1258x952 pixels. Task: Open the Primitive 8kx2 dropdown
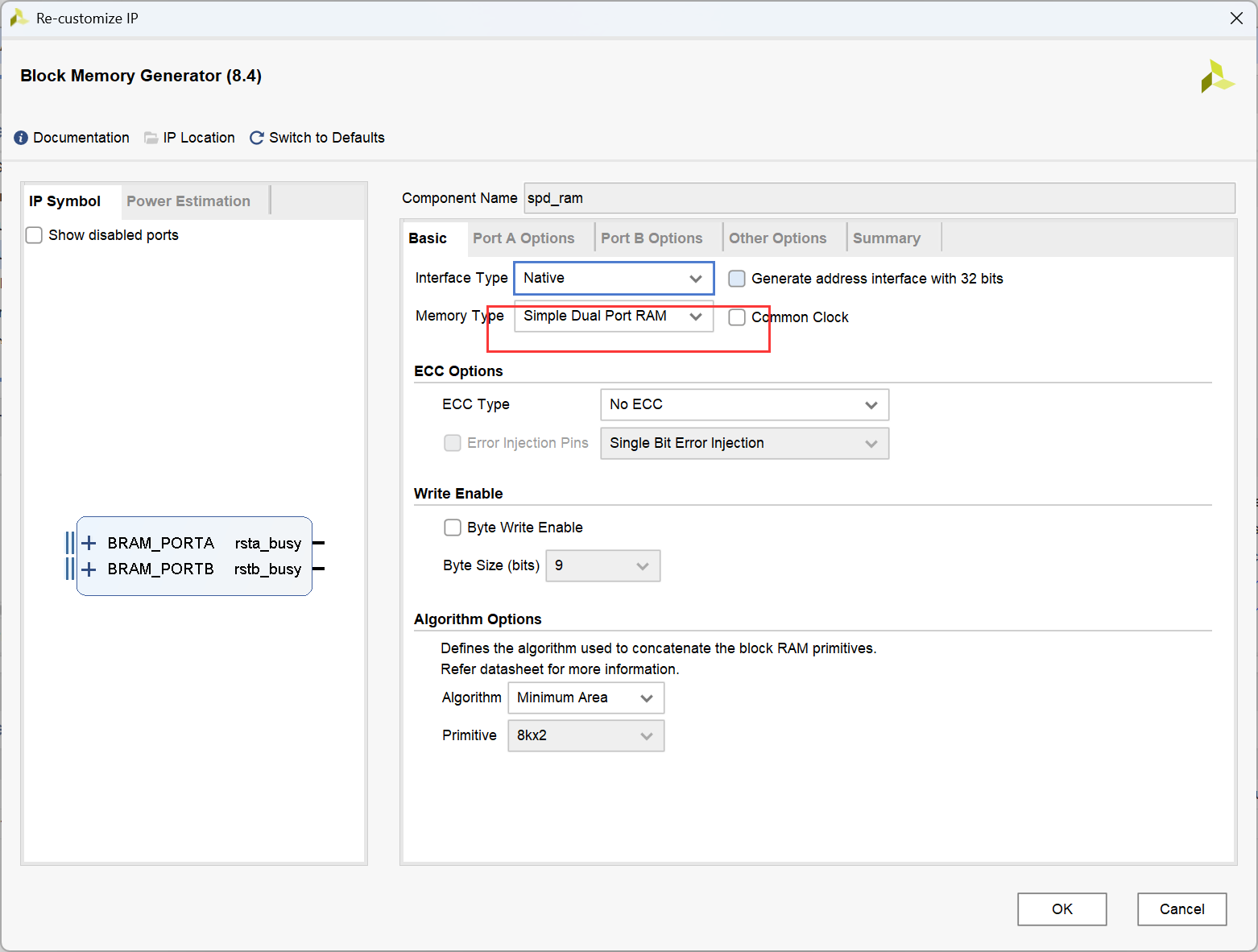[586, 735]
